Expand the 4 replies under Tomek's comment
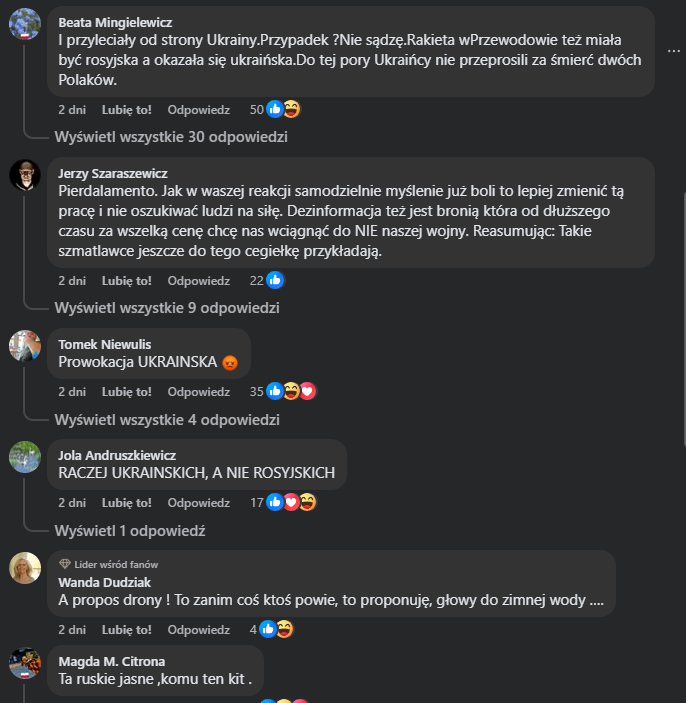 click(166, 419)
